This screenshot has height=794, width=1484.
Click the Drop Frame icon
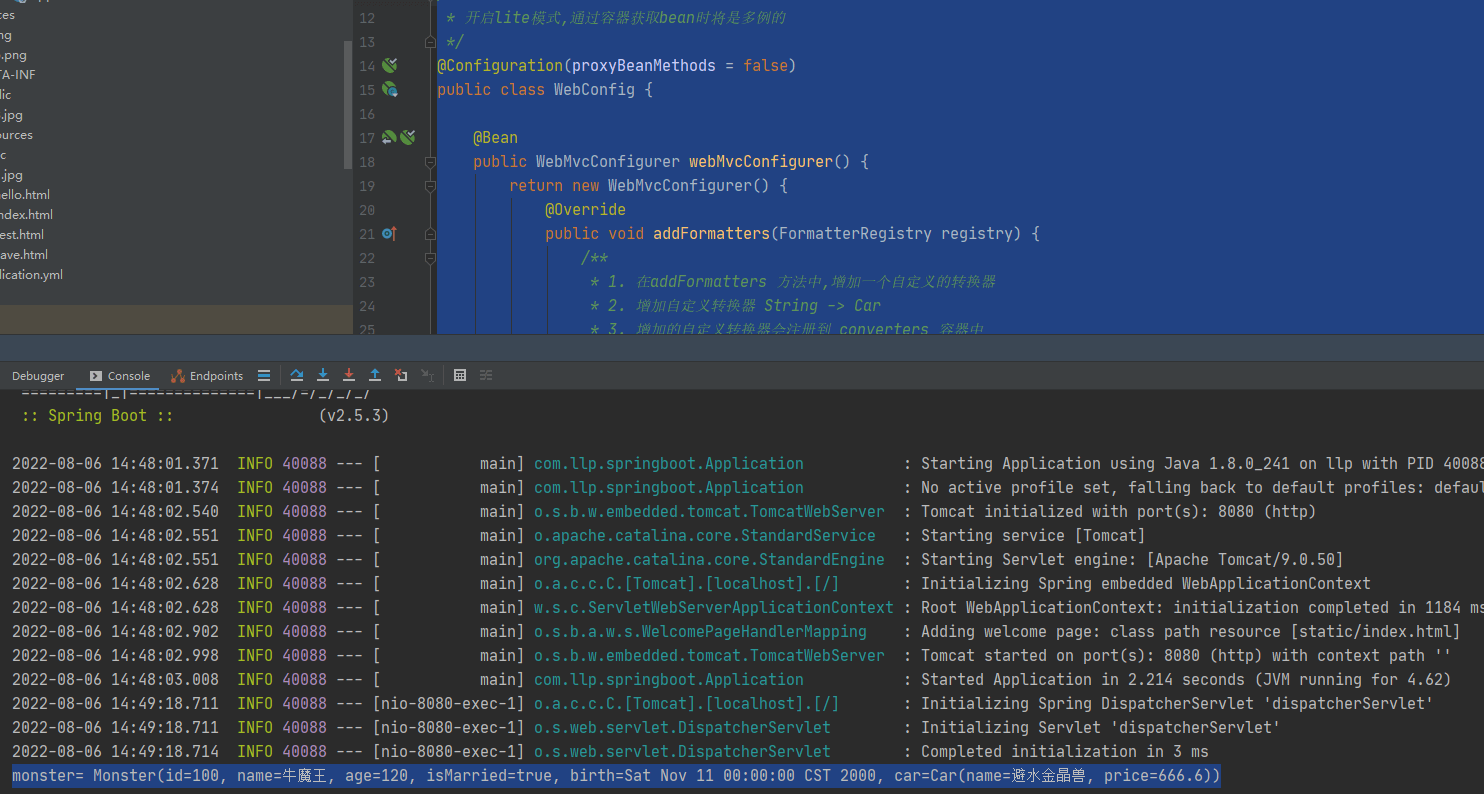(x=401, y=375)
